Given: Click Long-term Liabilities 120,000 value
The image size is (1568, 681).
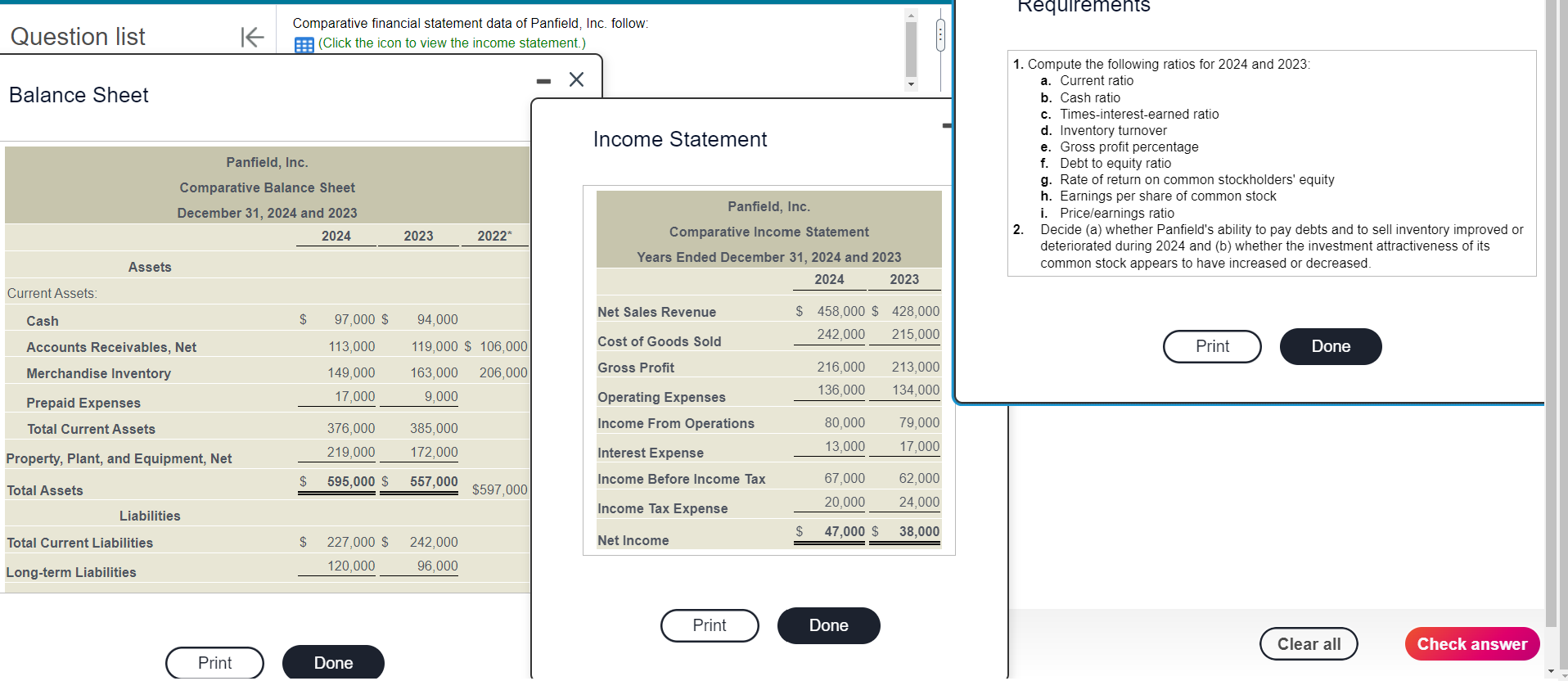Looking at the screenshot, I should point(351,566).
